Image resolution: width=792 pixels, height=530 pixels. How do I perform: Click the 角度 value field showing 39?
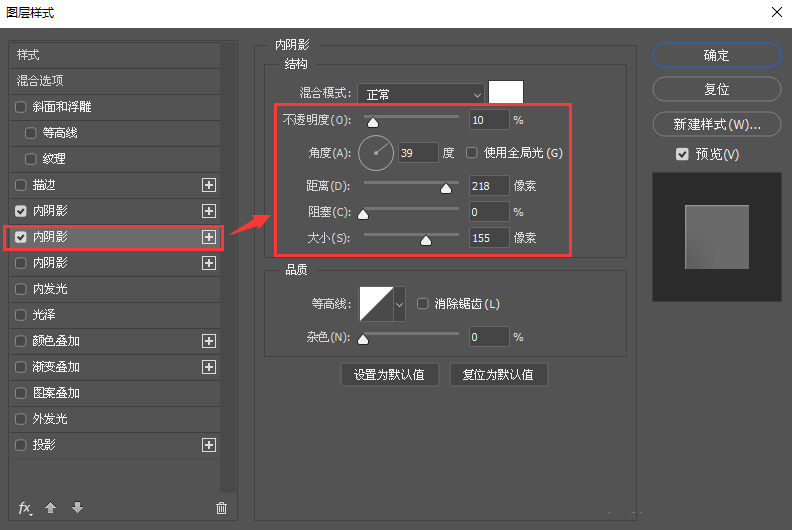(x=418, y=153)
